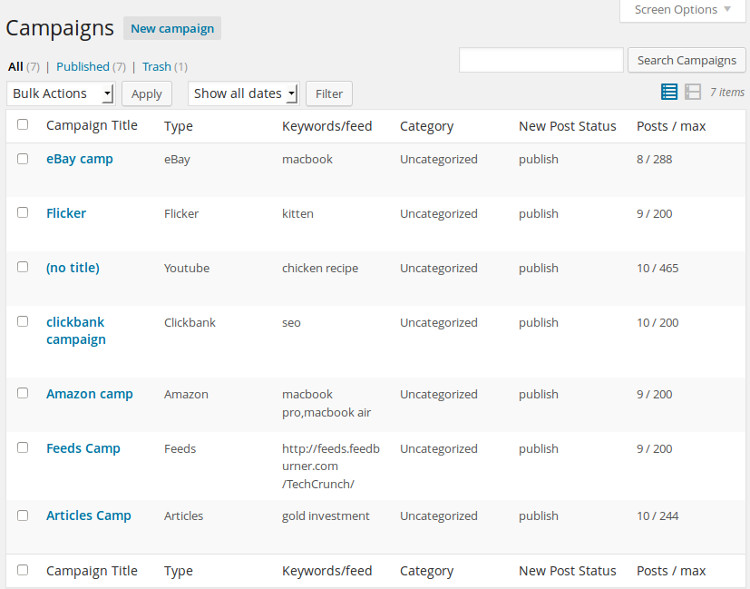The width and height of the screenshot is (750, 589).
Task: Check the Flicker campaign checkbox
Action: pyautogui.click(x=22, y=212)
